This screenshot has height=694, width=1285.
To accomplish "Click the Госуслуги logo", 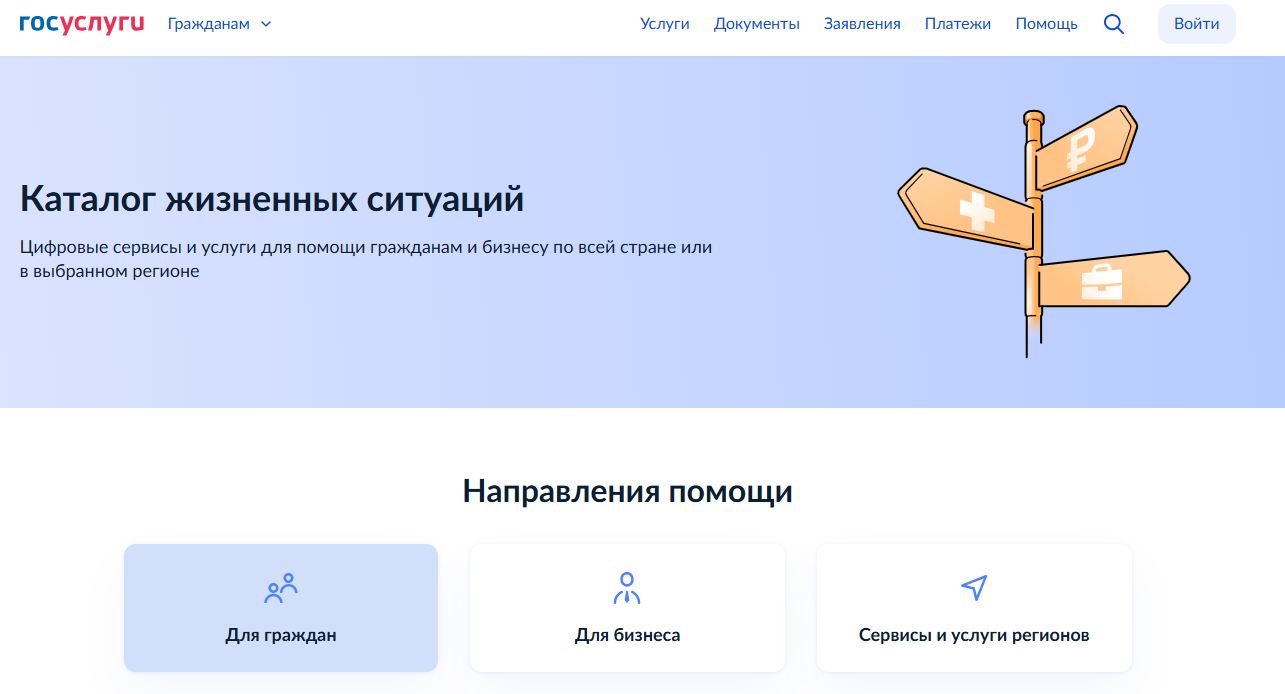I will 82,23.
